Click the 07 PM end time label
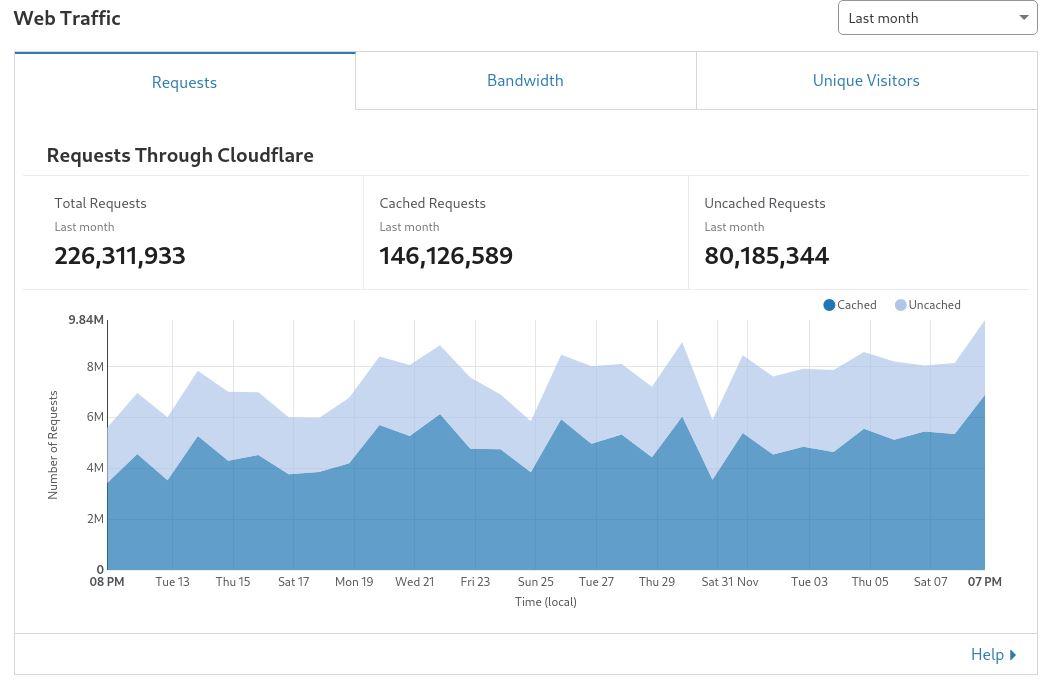 pos(984,582)
